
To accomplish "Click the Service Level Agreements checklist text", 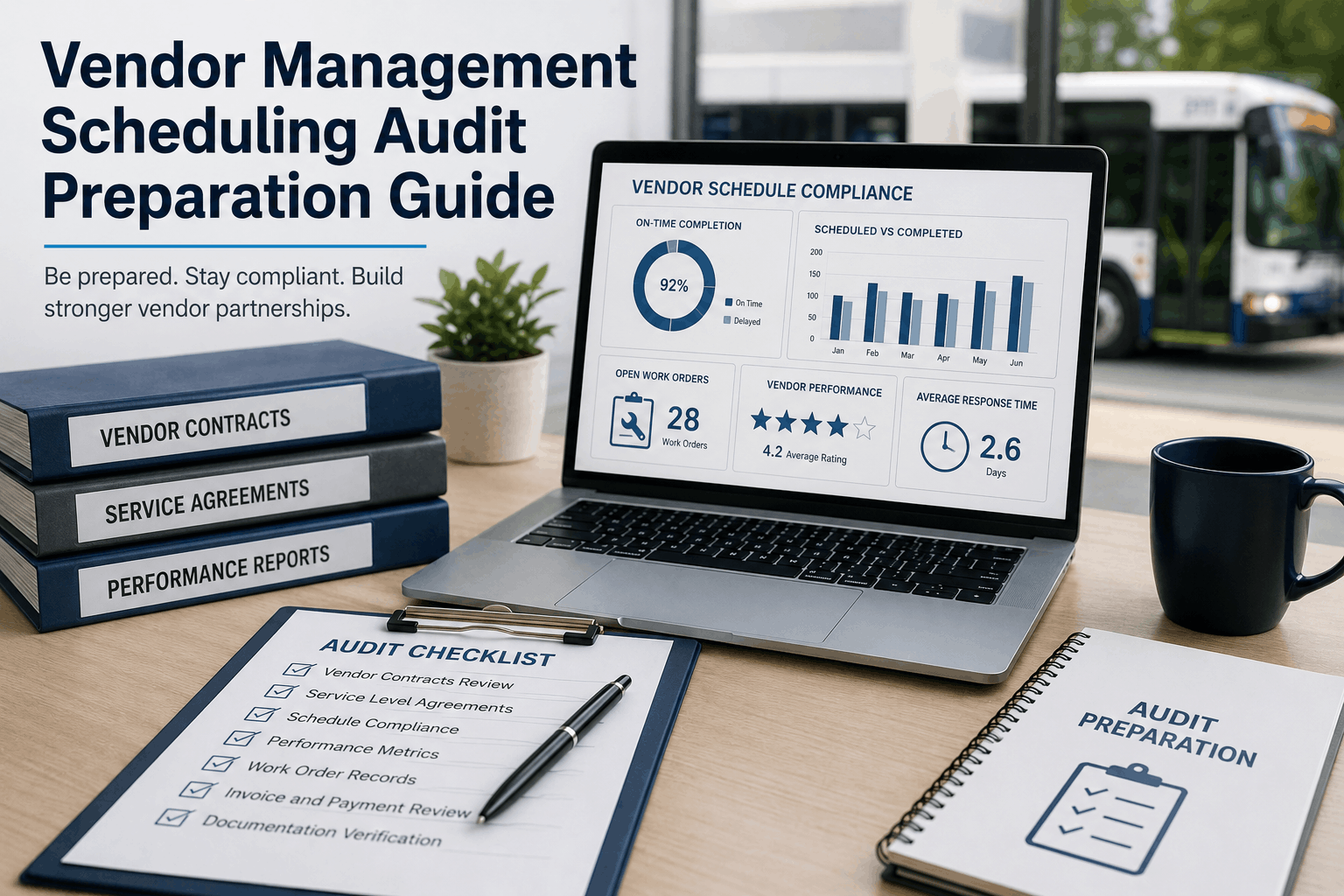I will point(409,702).
